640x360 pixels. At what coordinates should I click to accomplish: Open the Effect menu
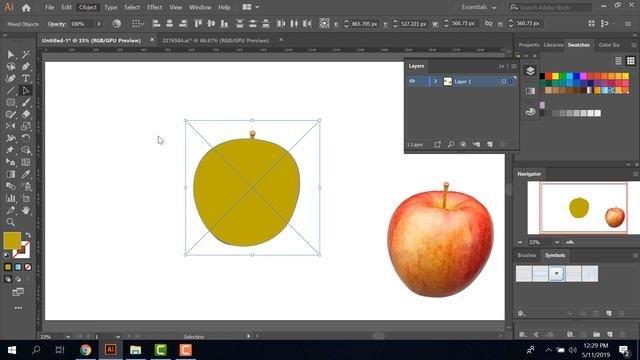[155, 7]
